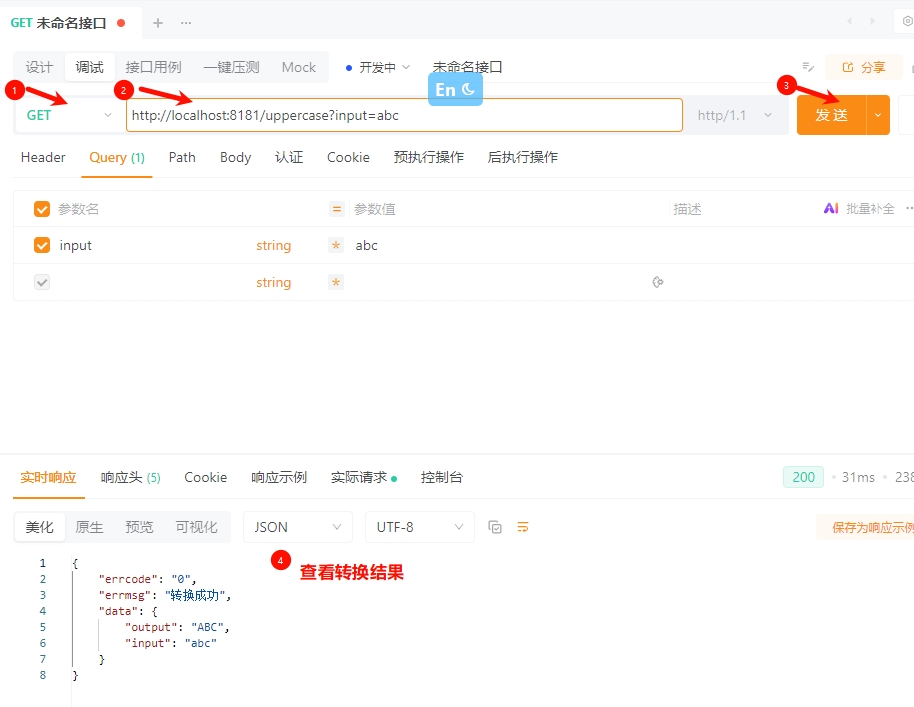Toggle the select-all checkbox beside 参数名

click(42, 209)
